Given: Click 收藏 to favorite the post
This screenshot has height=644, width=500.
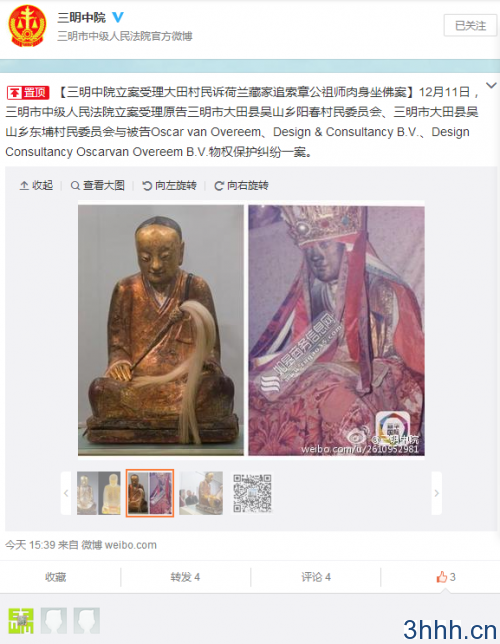Looking at the screenshot, I should tap(55, 577).
